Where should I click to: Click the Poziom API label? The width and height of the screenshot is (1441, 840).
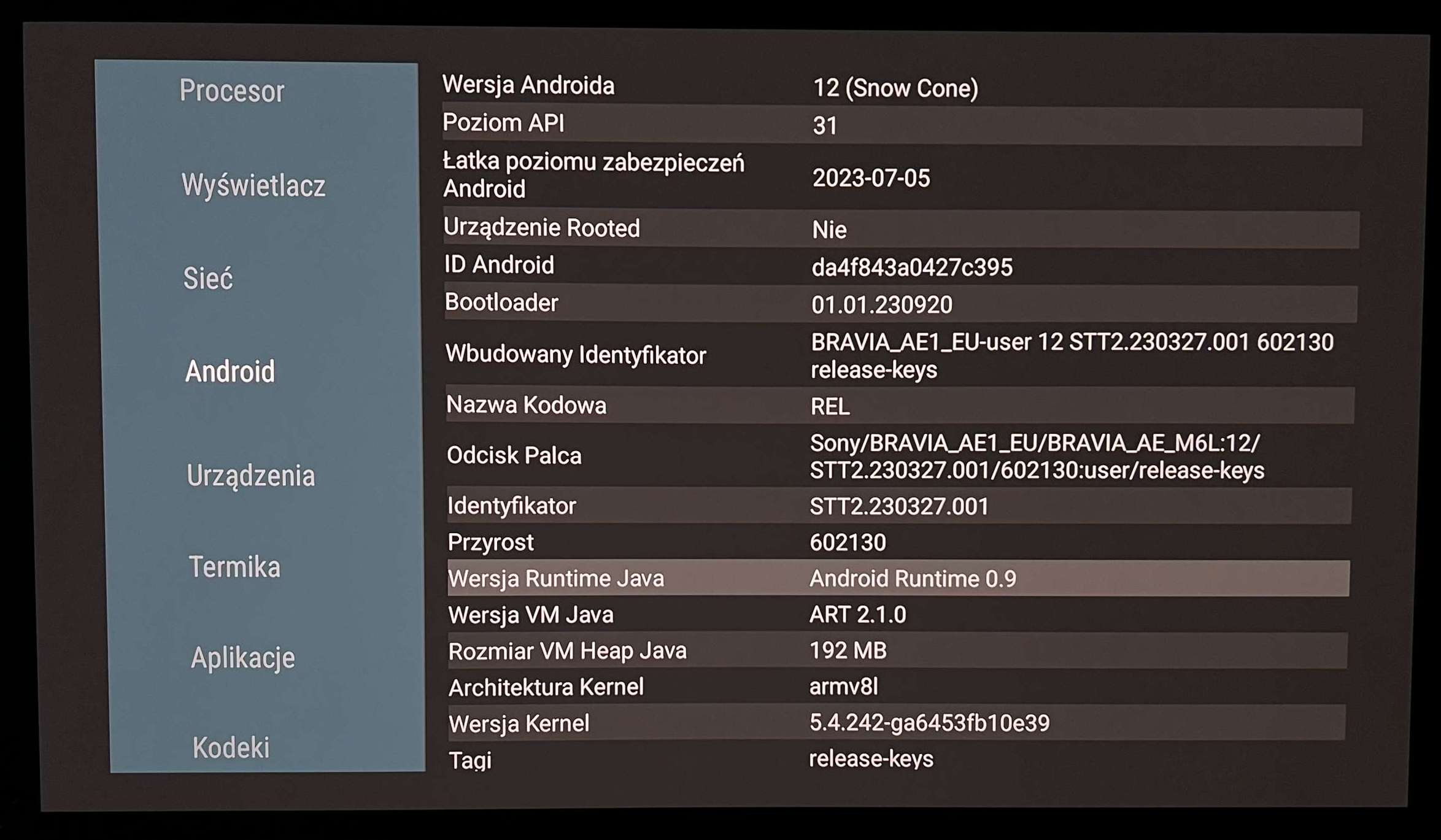(503, 123)
